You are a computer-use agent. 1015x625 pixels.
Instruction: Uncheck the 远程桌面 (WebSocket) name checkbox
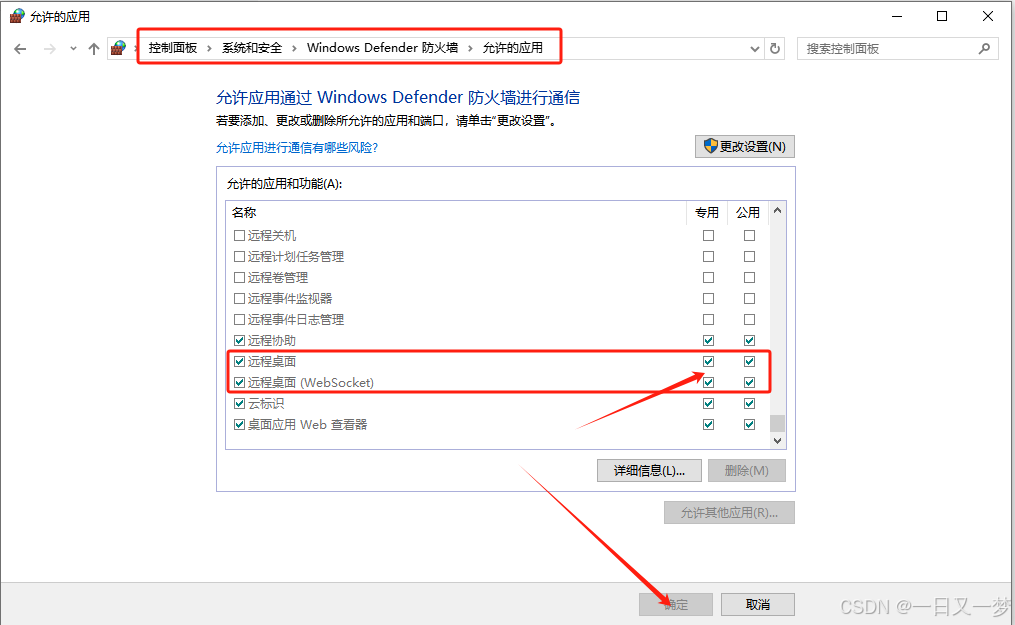[x=240, y=382]
